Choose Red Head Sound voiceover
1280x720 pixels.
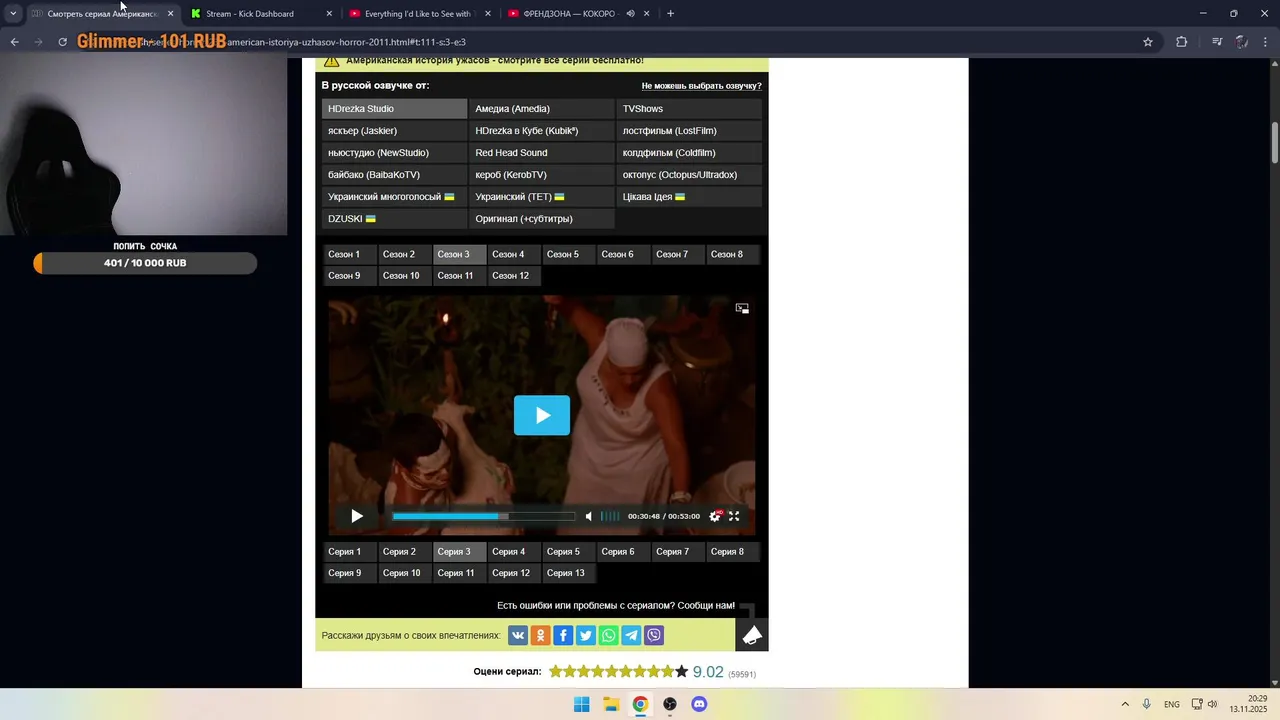[x=541, y=152]
